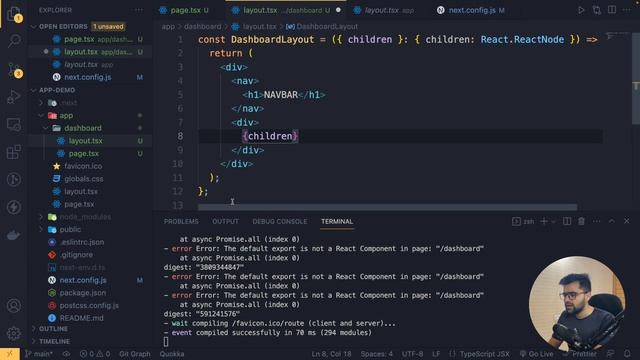640x360 pixels.
Task: Maximize the panel with up chevron
Action: [611, 221]
